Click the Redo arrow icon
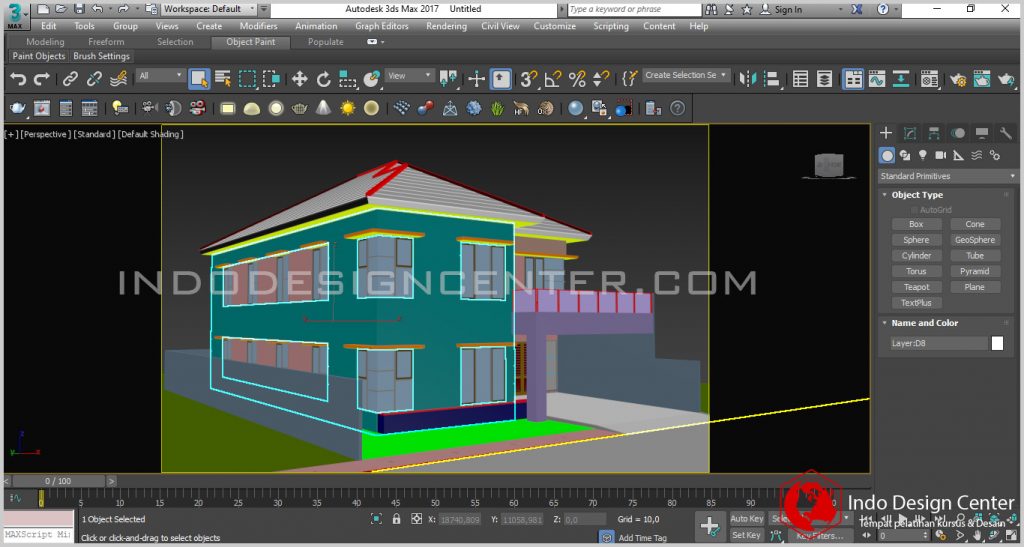Image resolution: width=1024 pixels, height=547 pixels. pyautogui.click(x=42, y=79)
